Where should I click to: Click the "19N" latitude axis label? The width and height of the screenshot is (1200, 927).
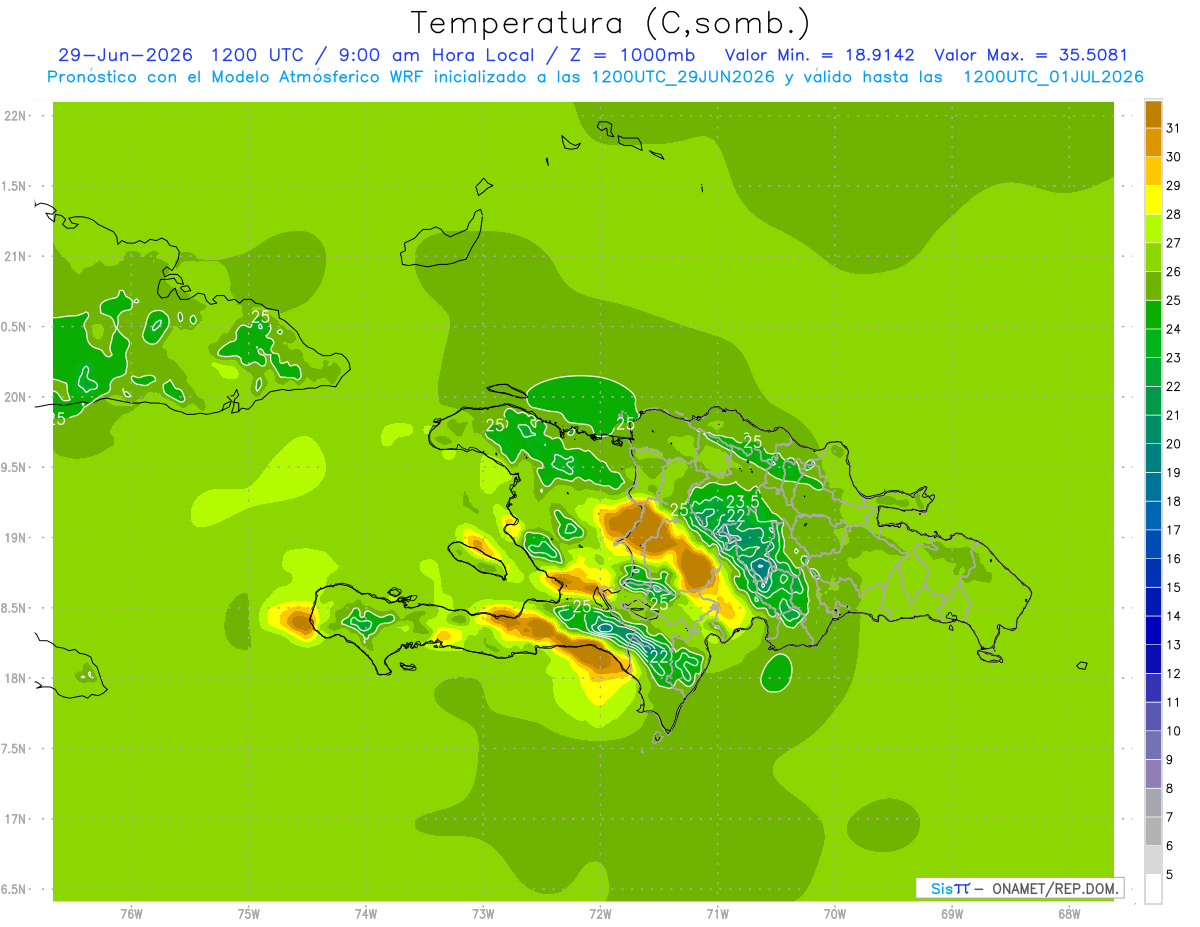[15, 538]
